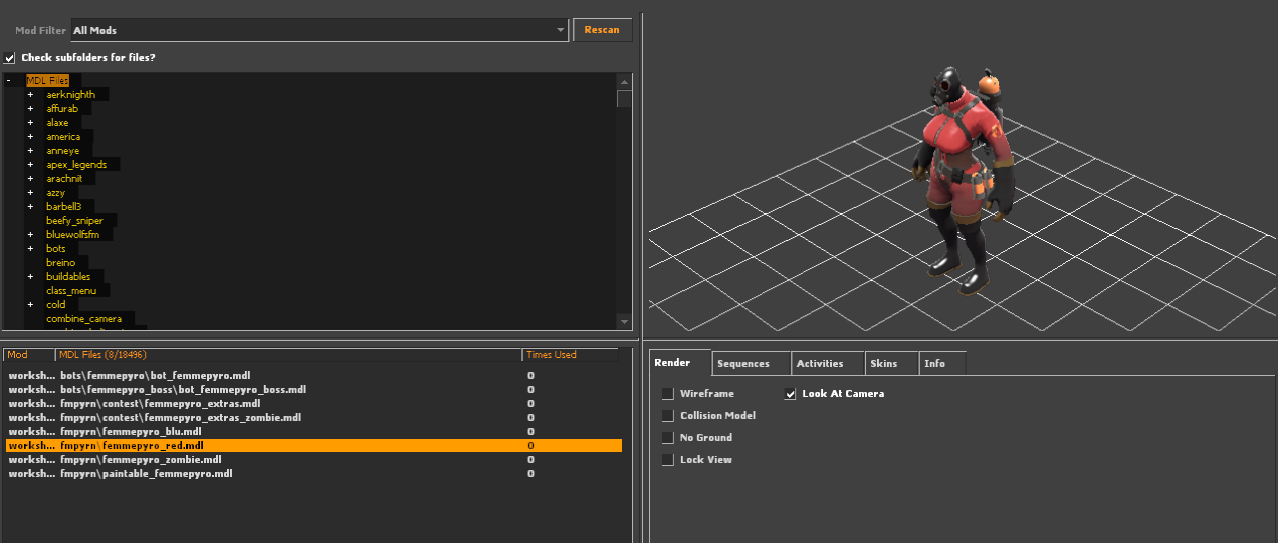Screen dimensions: 1278x543
Task: Open the Info tab
Action: (942, 364)
